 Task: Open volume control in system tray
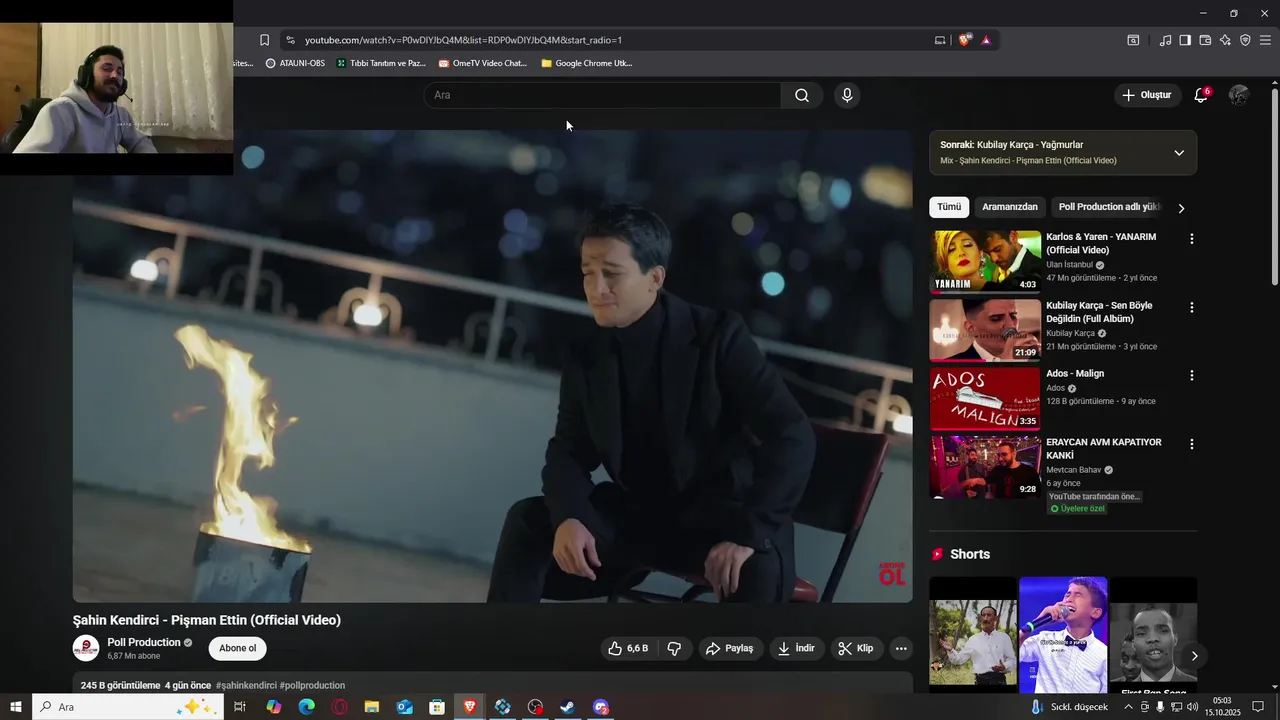click(x=1192, y=707)
